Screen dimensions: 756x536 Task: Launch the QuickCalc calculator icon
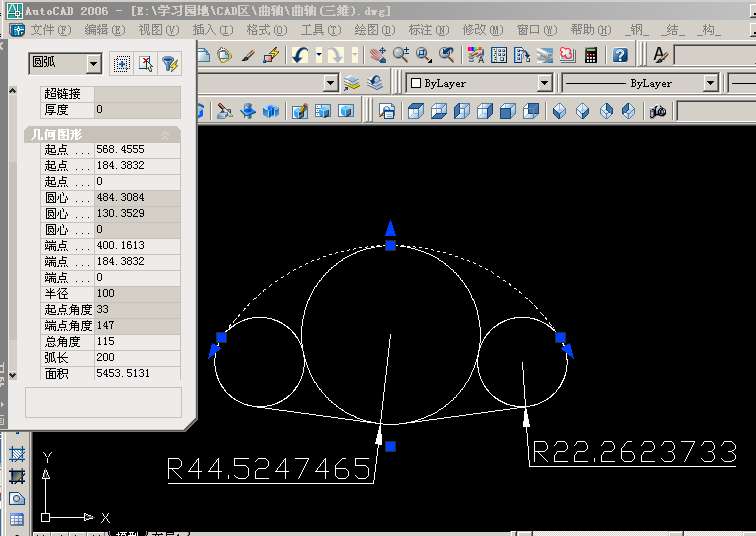click(591, 55)
